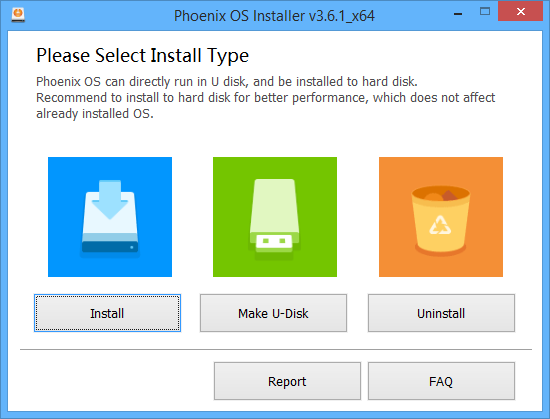Click the horizontal separator above Report
Viewport: 550px width, 419px height.
276,349
